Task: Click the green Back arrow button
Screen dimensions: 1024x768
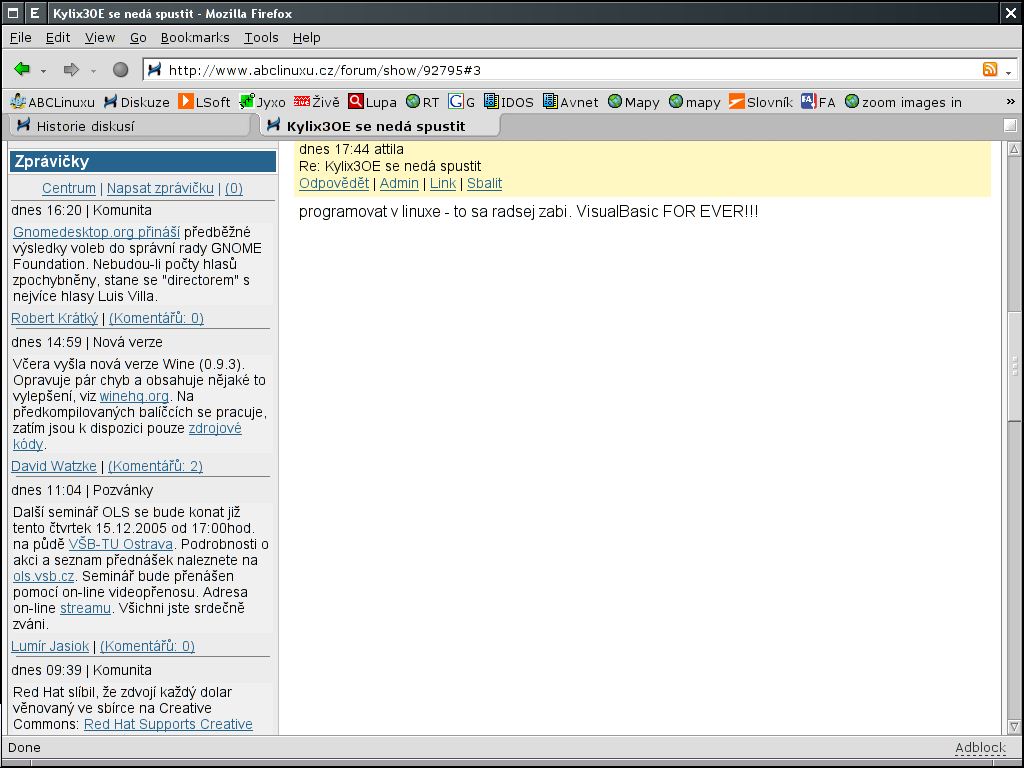Action: point(22,69)
